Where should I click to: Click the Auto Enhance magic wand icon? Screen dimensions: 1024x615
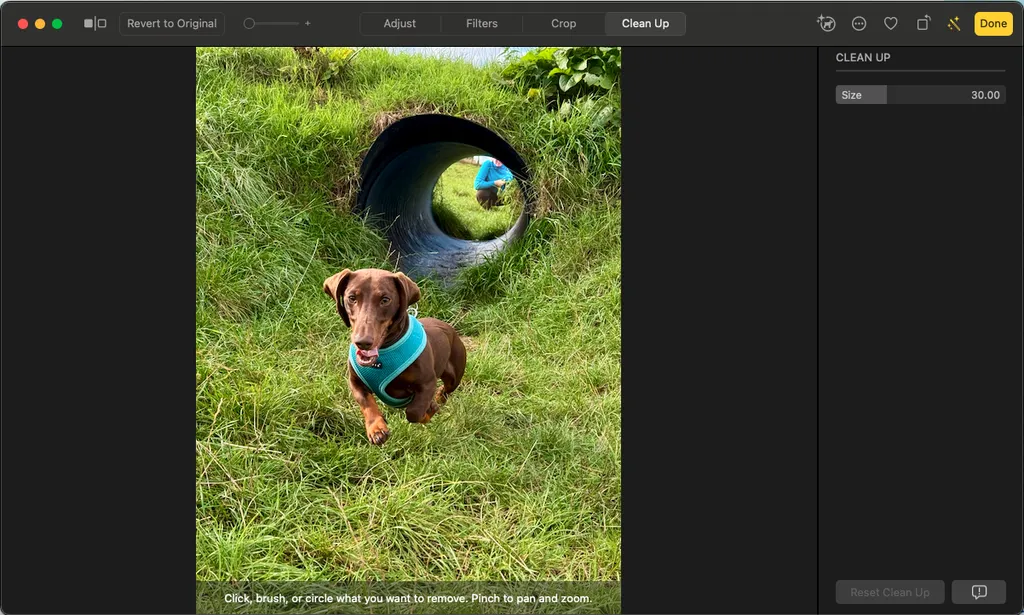(954, 23)
